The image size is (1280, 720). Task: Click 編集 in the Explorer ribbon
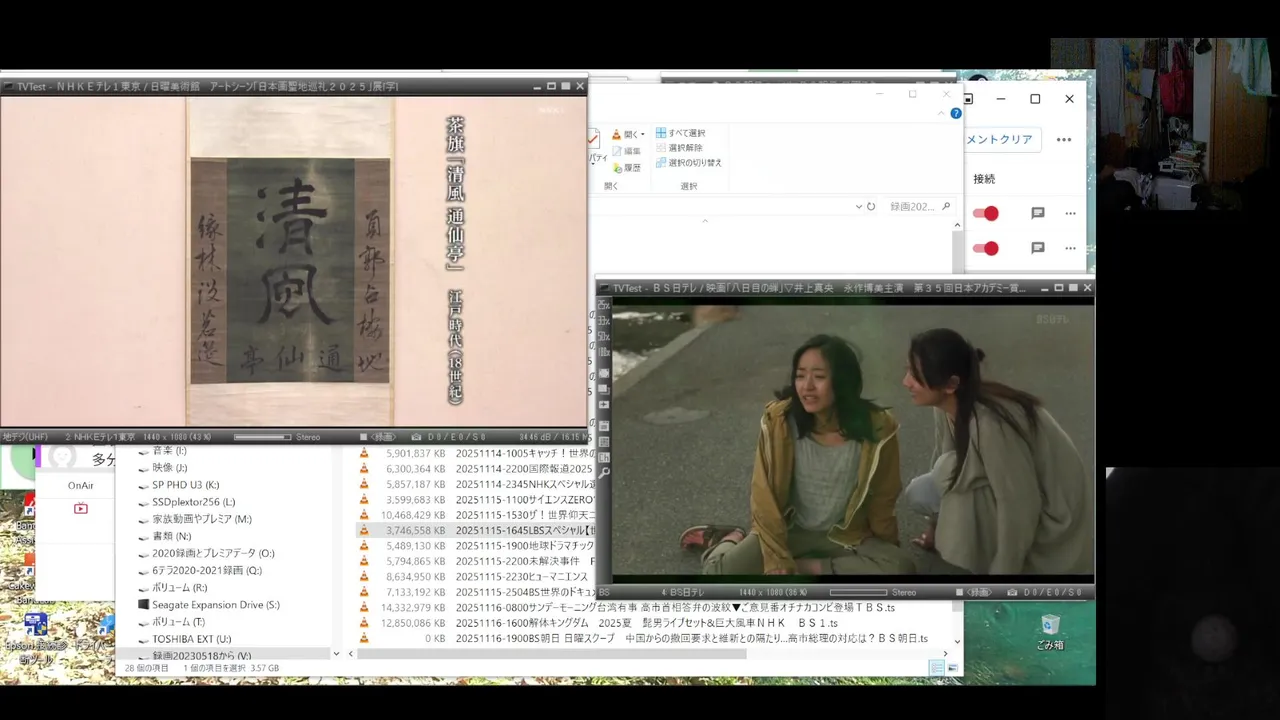pyautogui.click(x=626, y=151)
